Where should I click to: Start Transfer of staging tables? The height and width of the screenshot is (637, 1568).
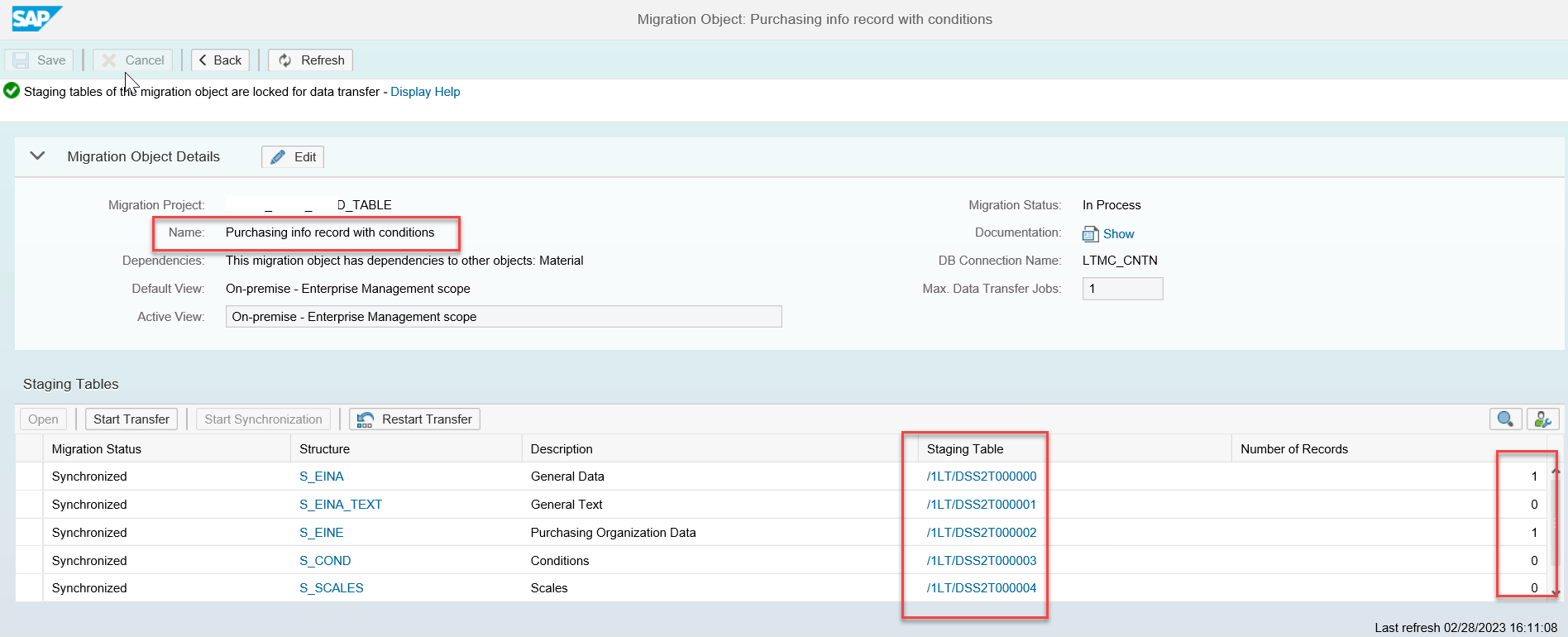click(x=131, y=419)
